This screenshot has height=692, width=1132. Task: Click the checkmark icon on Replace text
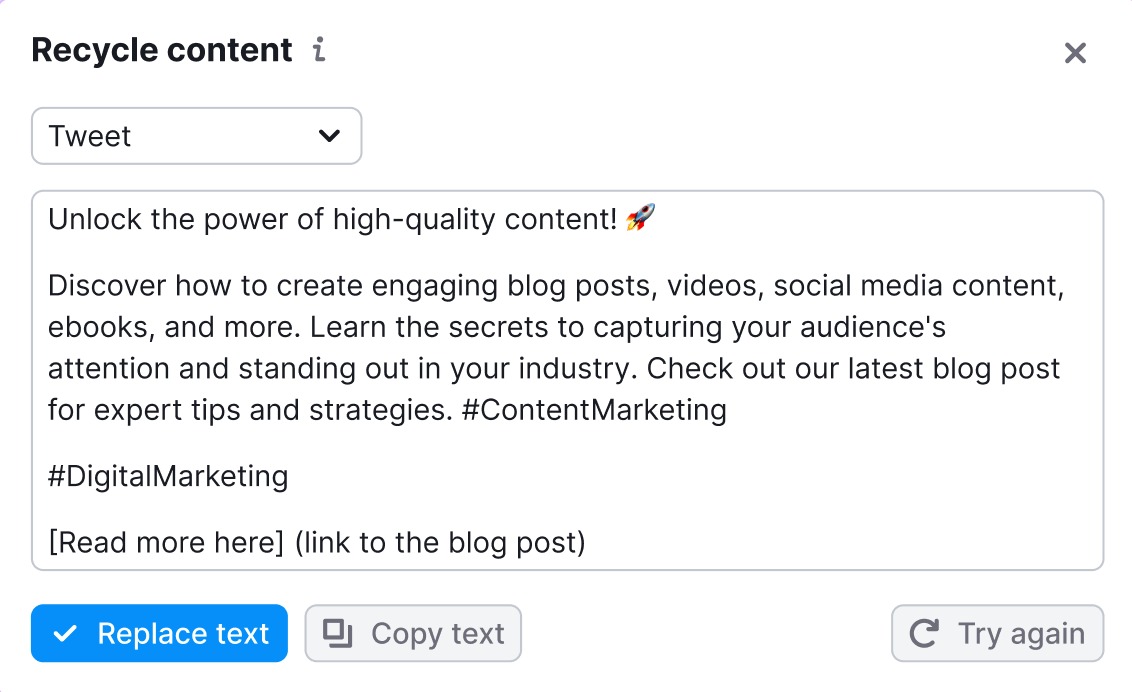coord(65,634)
